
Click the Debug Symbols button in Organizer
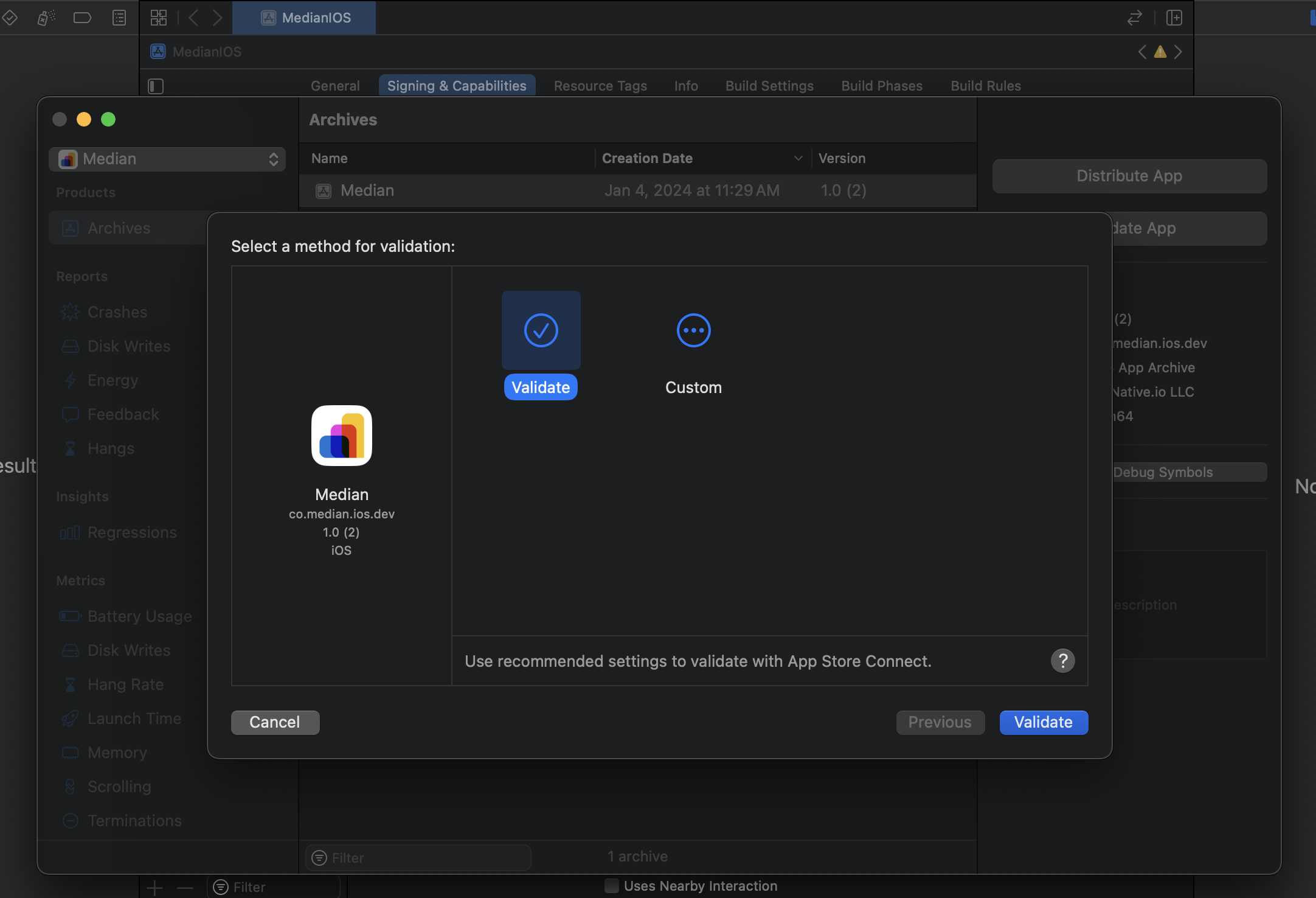pyautogui.click(x=1190, y=472)
